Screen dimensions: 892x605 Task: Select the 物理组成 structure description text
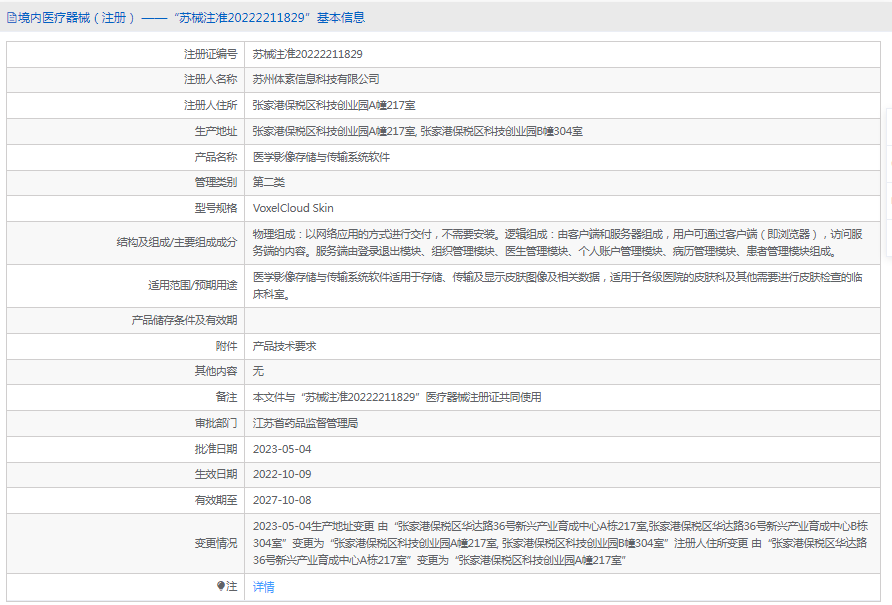click(558, 242)
